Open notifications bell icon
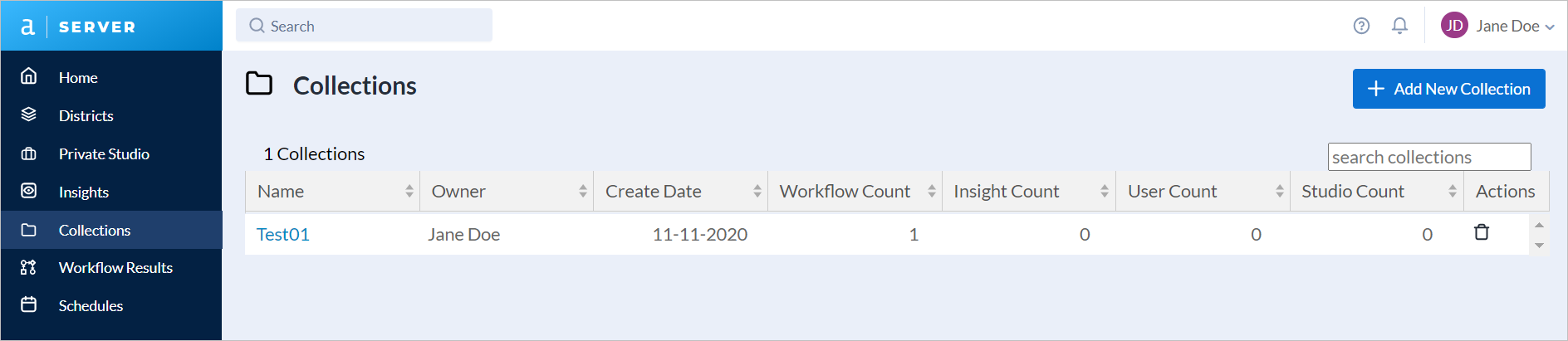 point(1399,26)
